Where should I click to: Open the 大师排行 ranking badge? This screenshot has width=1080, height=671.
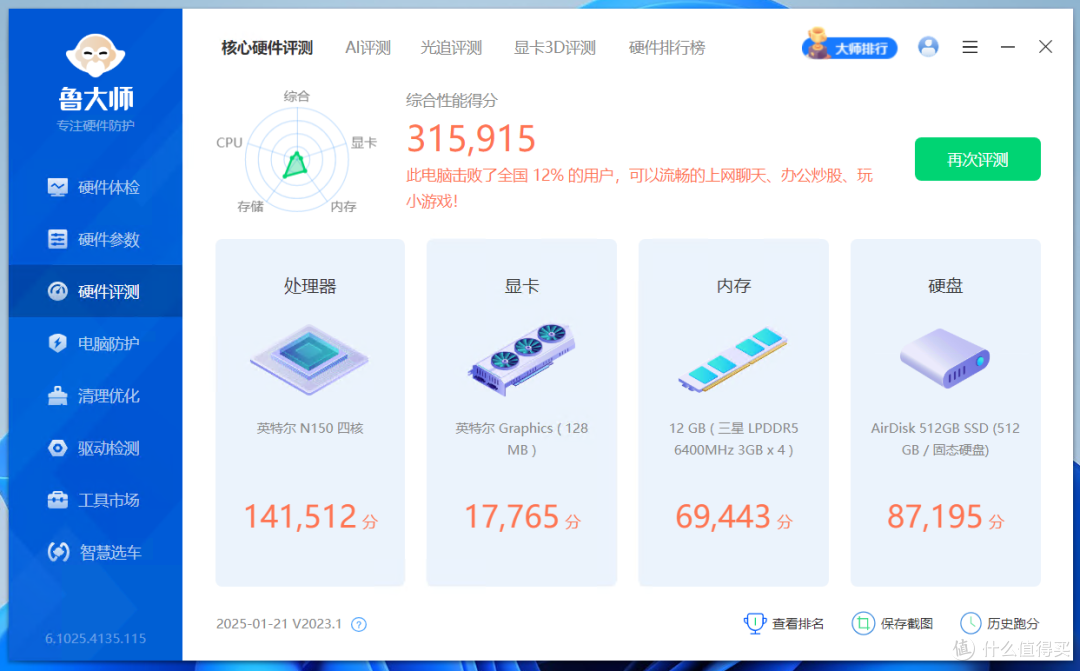click(x=850, y=45)
